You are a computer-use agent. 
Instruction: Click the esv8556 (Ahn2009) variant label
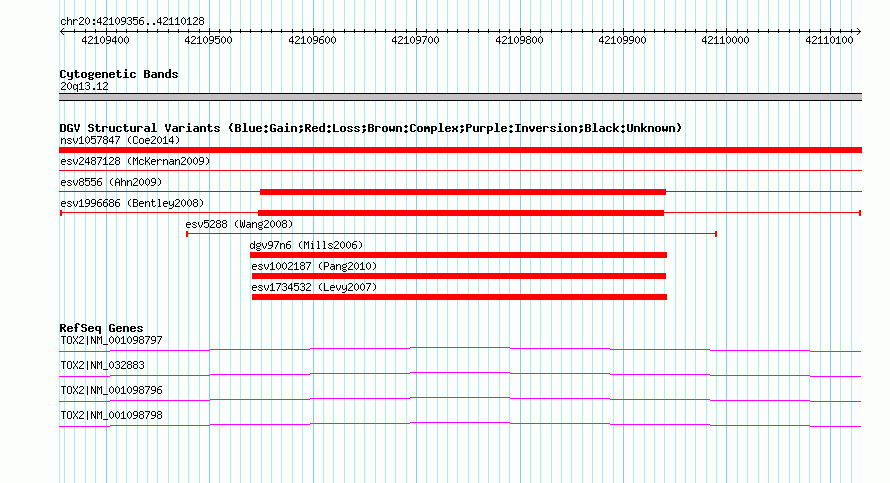coord(111,182)
